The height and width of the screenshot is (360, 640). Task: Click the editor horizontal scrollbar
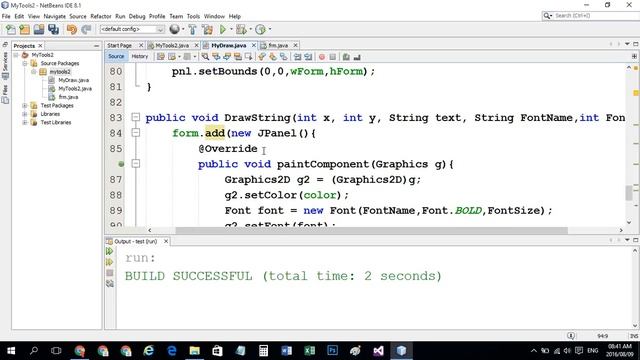[371, 230]
